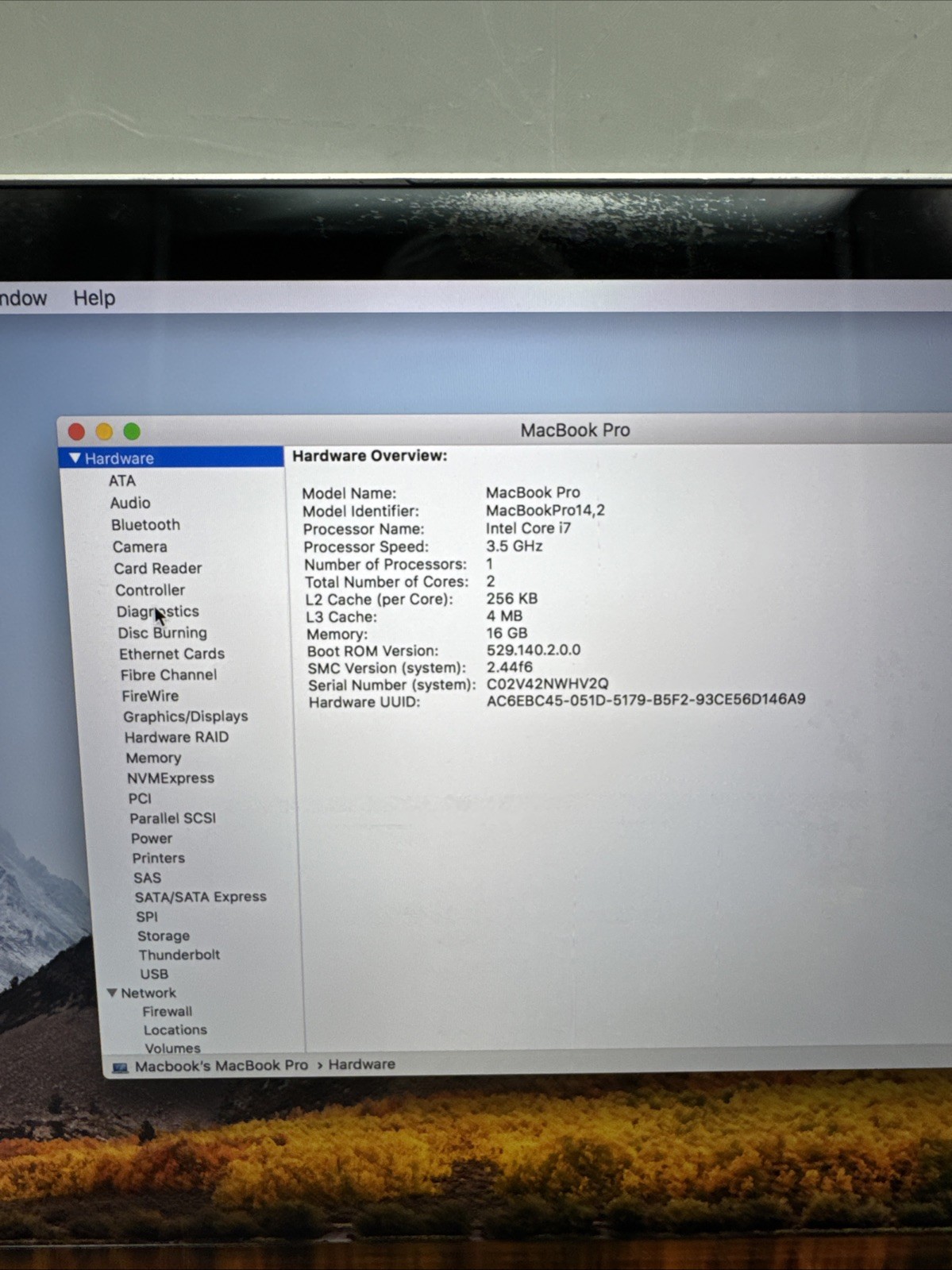Click the Intel Core i7 processor value
952x1270 pixels.
[528, 528]
